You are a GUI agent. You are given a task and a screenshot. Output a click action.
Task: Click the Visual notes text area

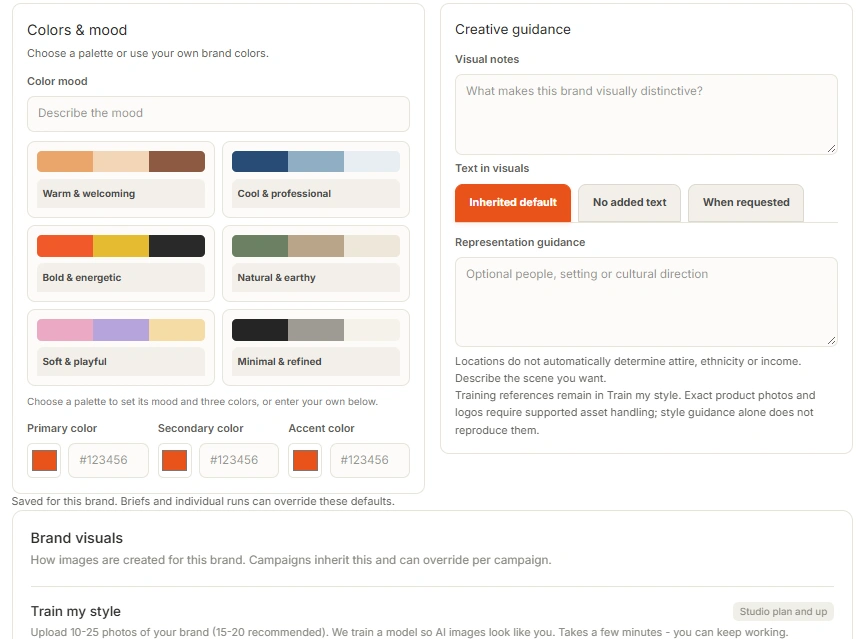pos(646,114)
